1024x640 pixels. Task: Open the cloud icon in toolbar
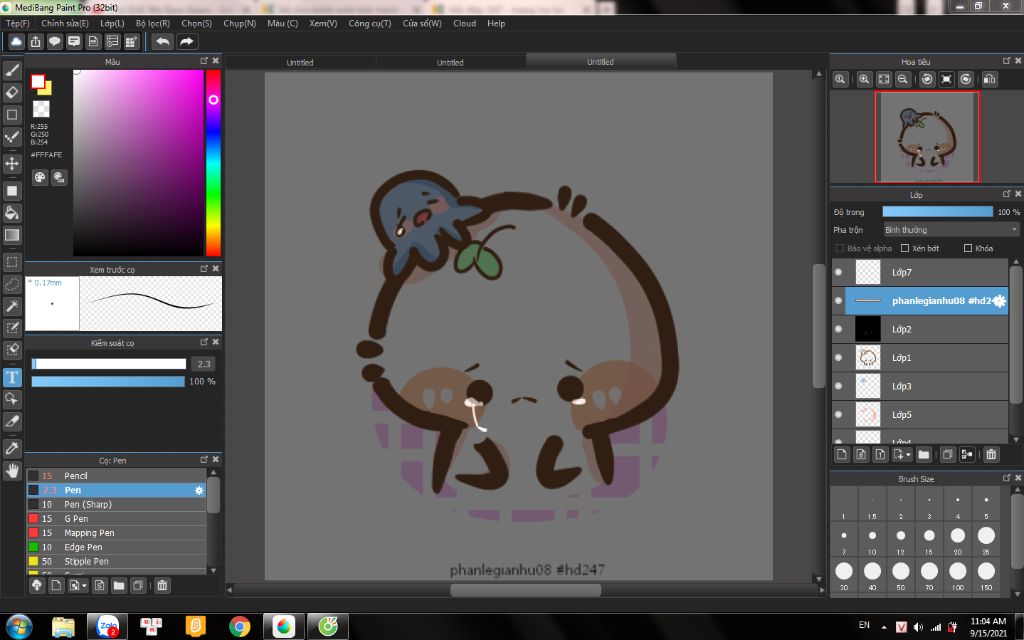pos(16,42)
